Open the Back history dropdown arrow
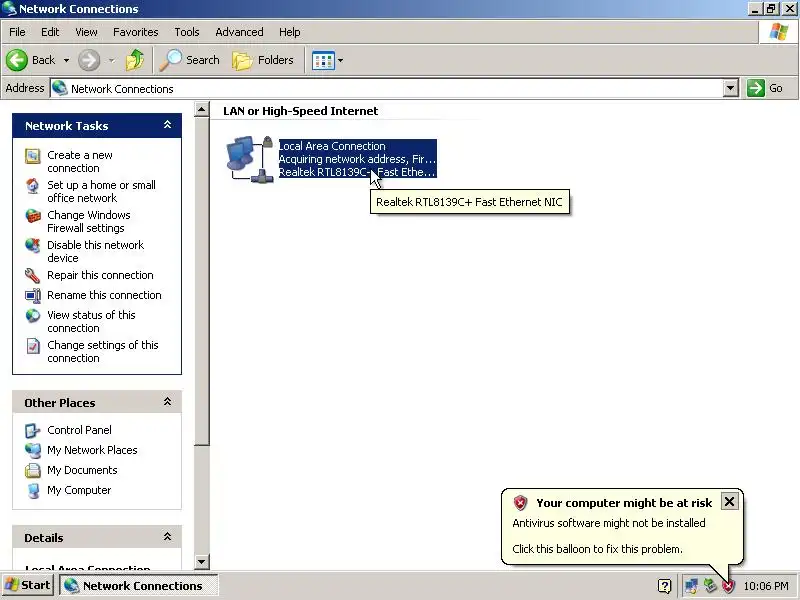800x600 pixels. pos(66,60)
